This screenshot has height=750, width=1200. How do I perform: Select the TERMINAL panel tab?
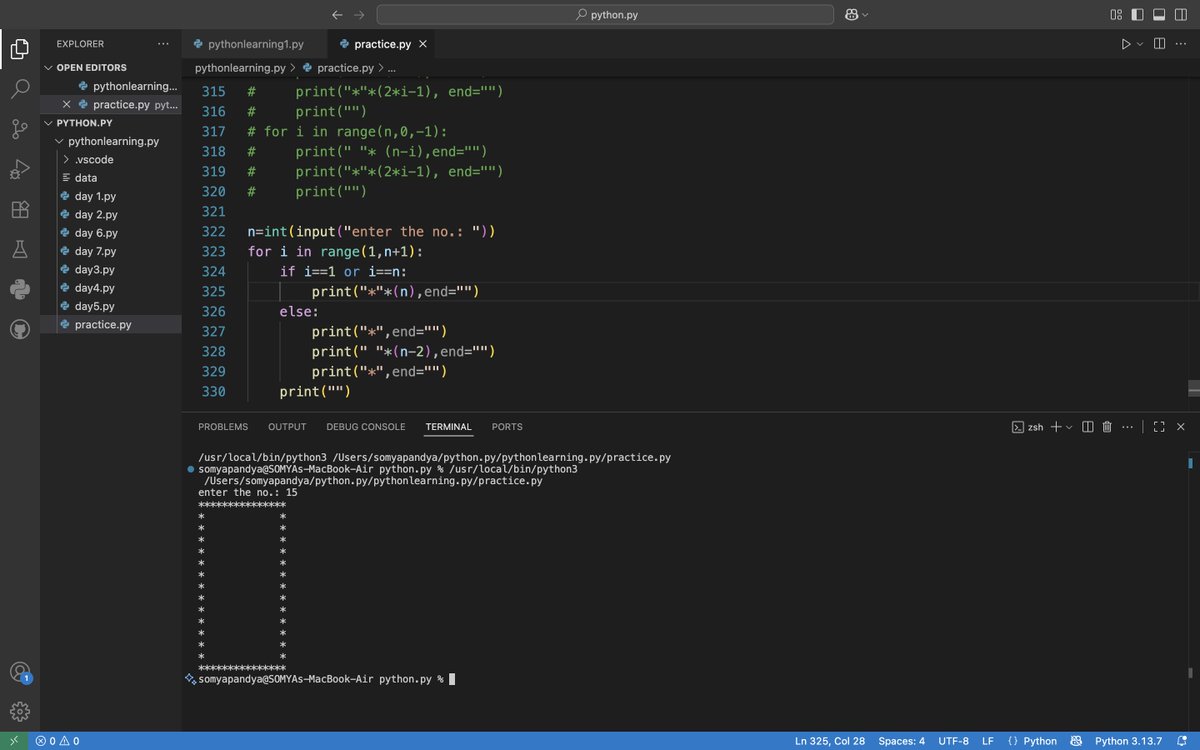(x=448, y=427)
